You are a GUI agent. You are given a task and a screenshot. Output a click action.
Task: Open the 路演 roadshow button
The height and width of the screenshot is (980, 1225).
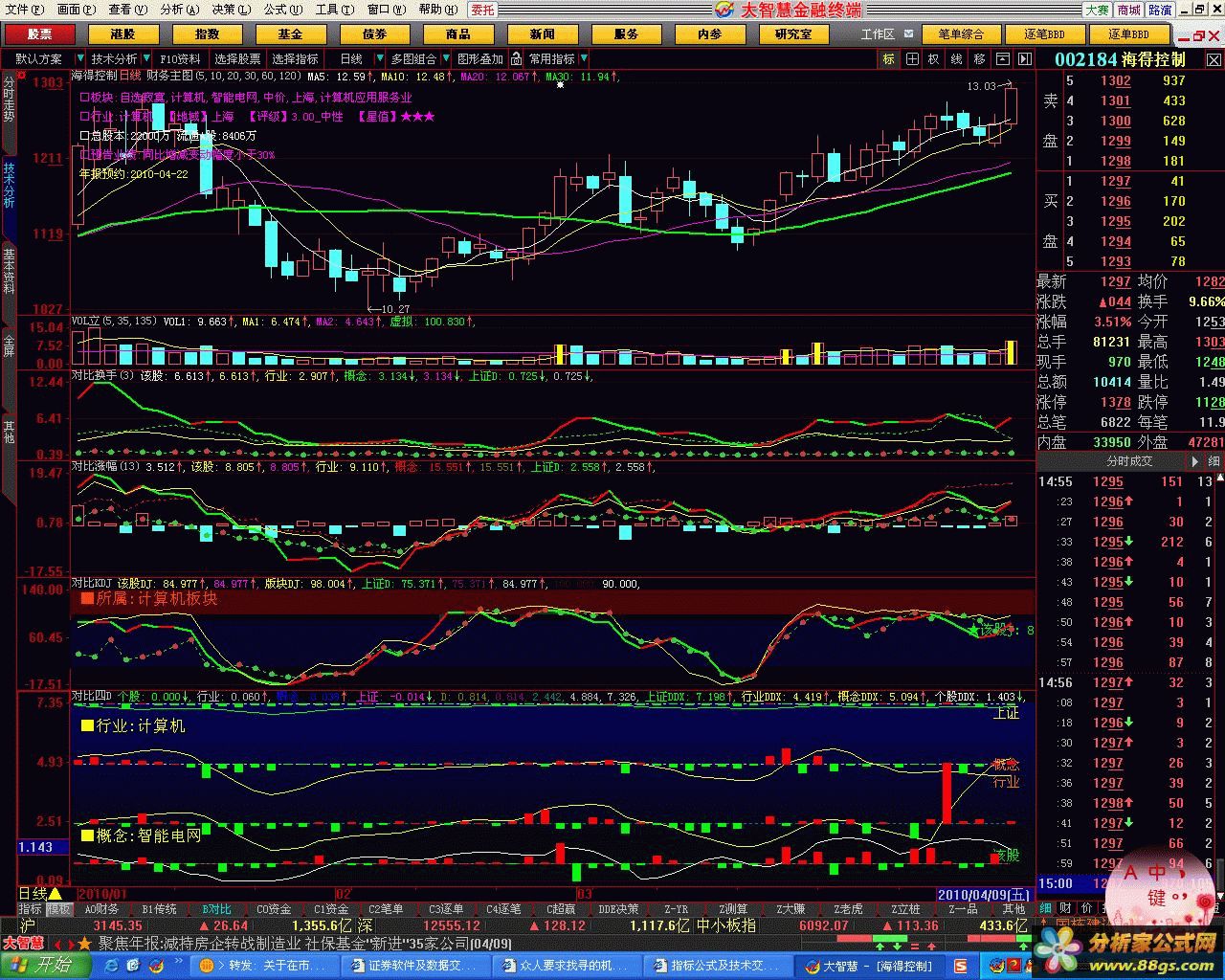pyautogui.click(x=1160, y=10)
